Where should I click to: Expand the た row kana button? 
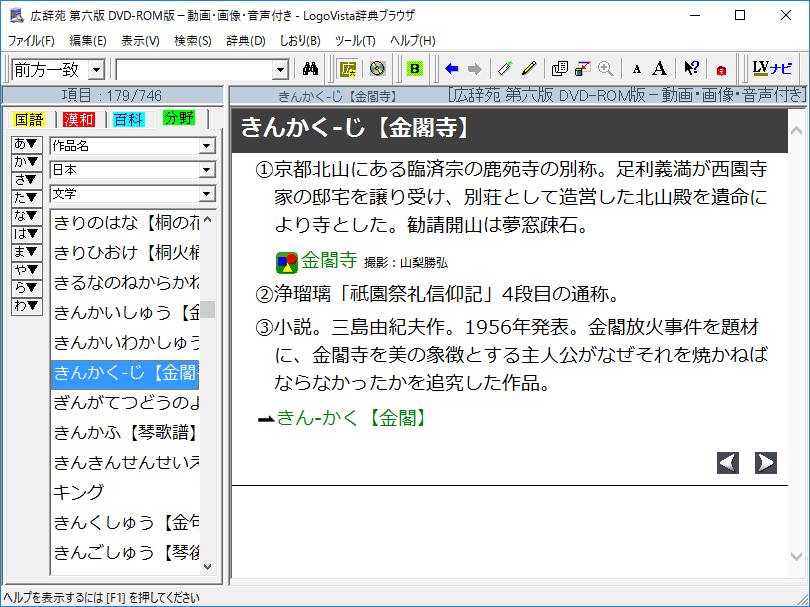click(x=27, y=198)
